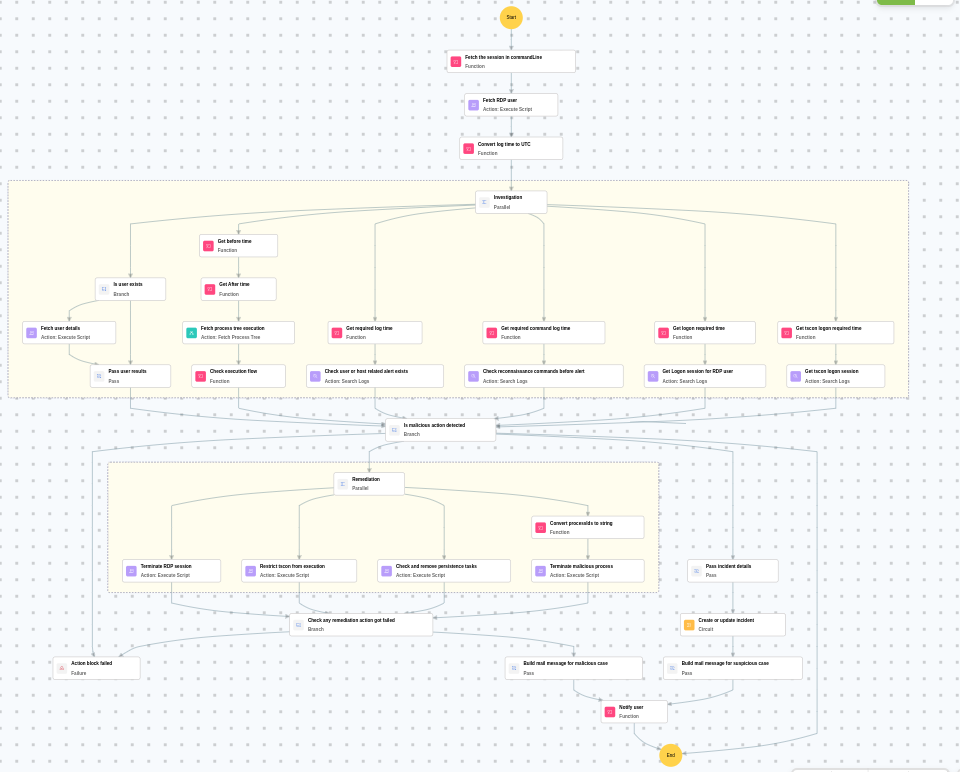The image size is (960, 772).
Task: Select the 'Is malicious action detected' label
Action: [434, 425]
